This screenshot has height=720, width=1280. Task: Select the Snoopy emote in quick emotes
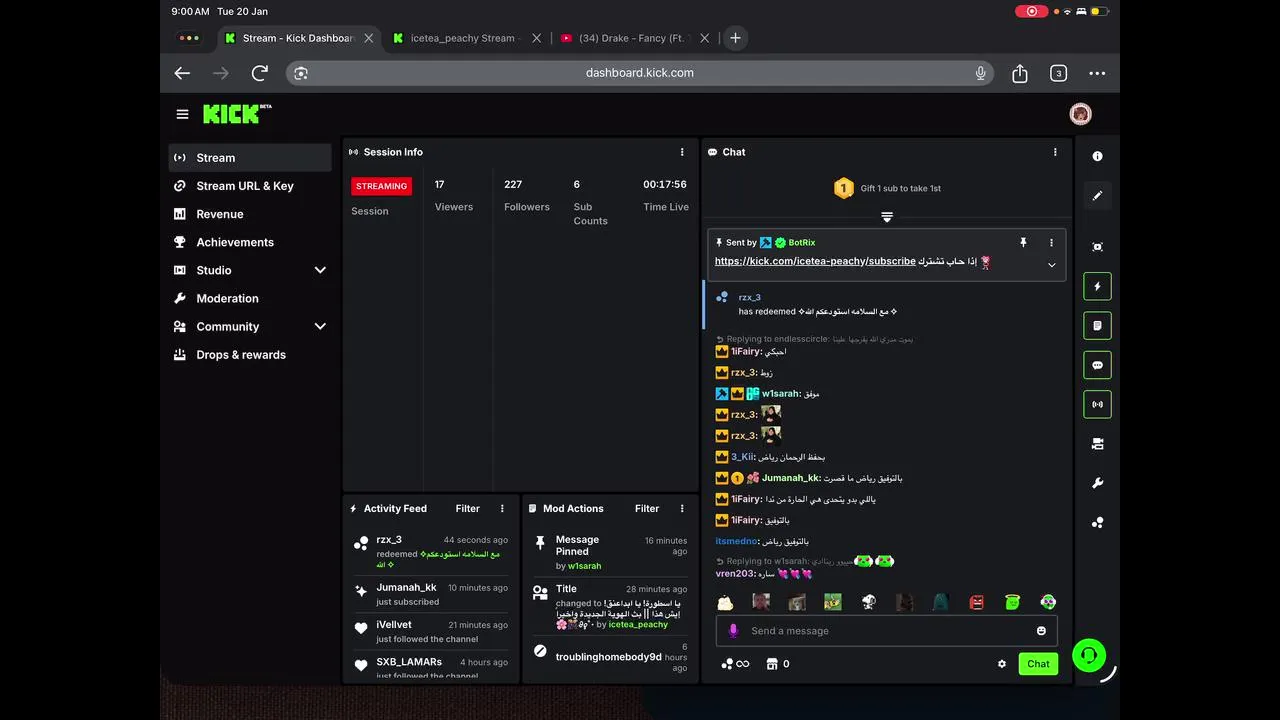pos(868,602)
